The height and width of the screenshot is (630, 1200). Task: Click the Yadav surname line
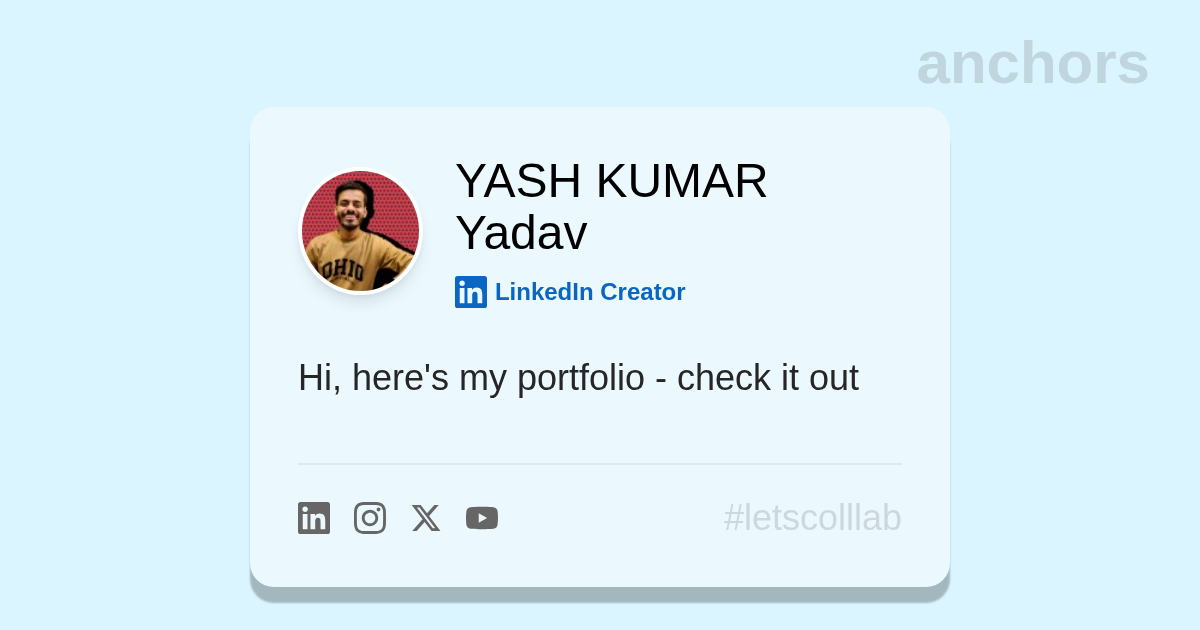point(521,233)
